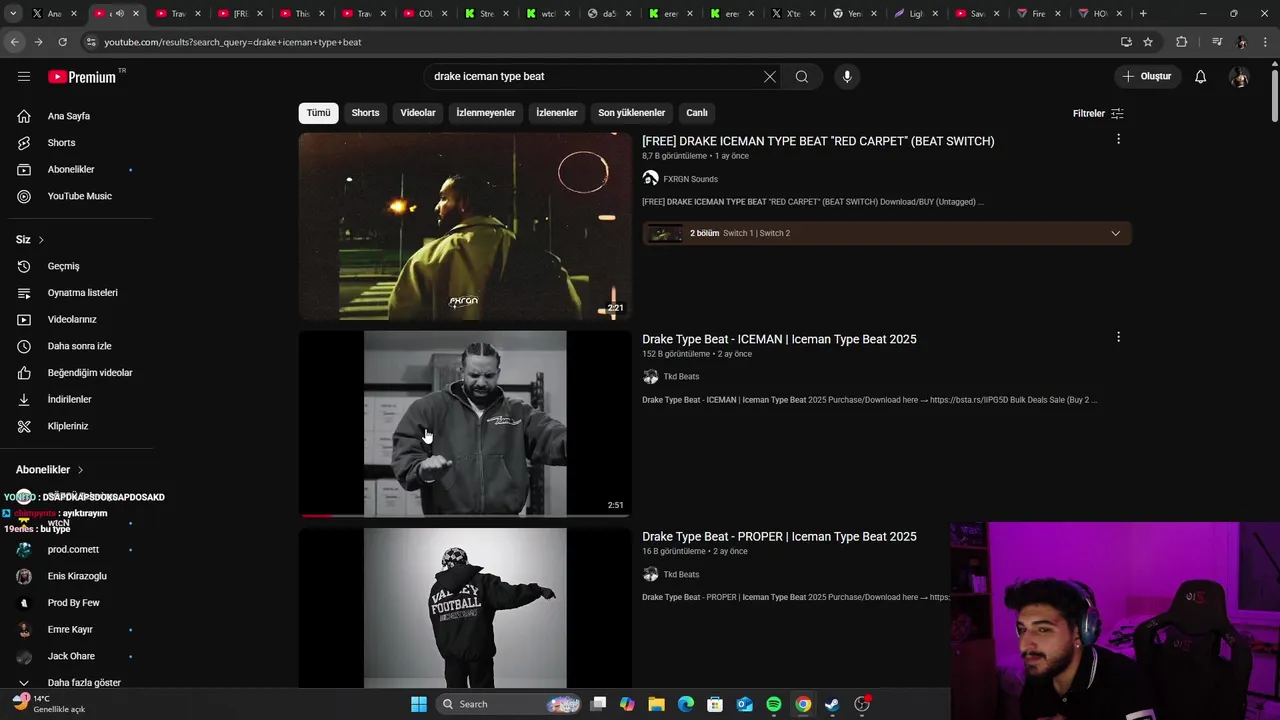Open Drake Type Beat - PROPER thumbnail
Viewport: 1280px width, 720px height.
pyautogui.click(x=465, y=608)
